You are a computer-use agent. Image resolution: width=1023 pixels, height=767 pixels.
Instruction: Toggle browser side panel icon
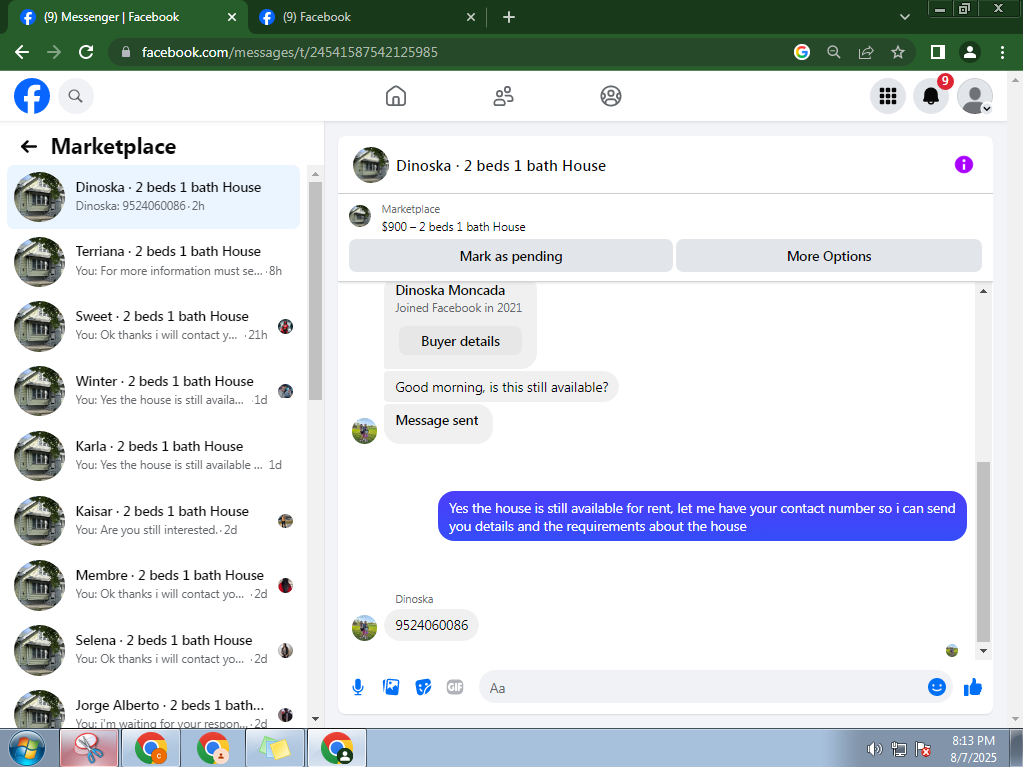938,52
